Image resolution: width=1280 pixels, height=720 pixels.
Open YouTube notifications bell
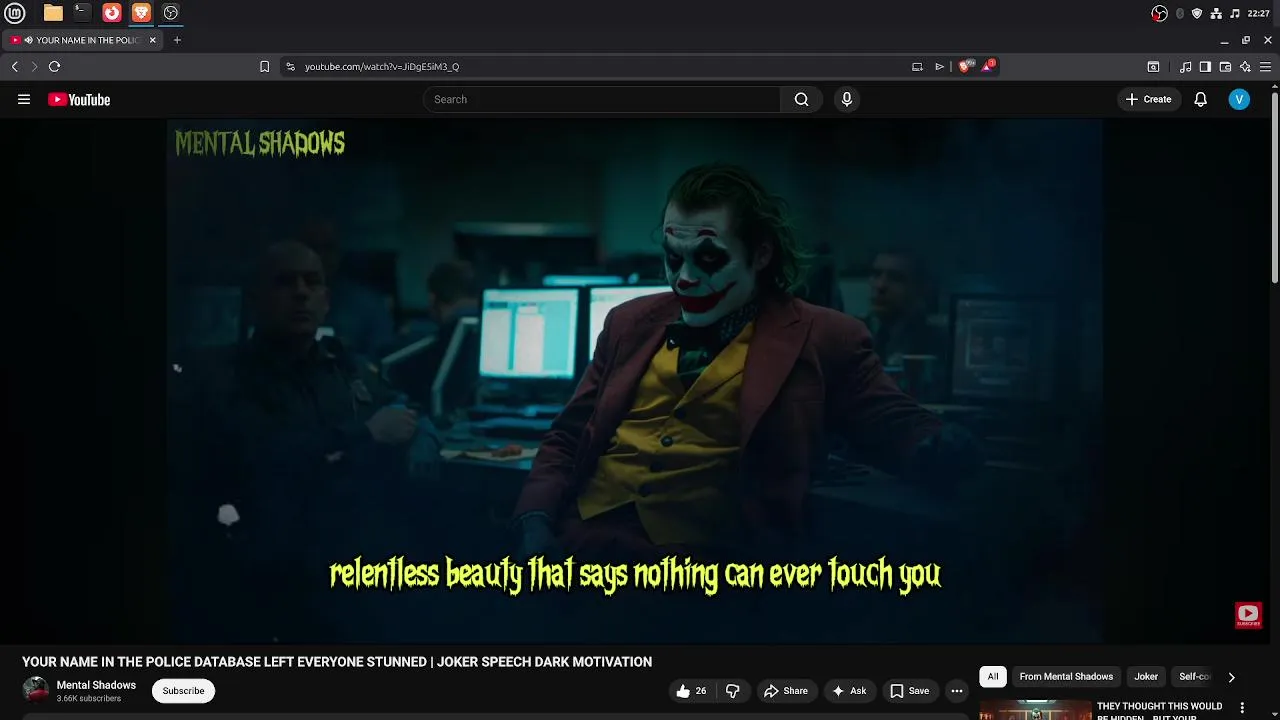tap(1200, 99)
